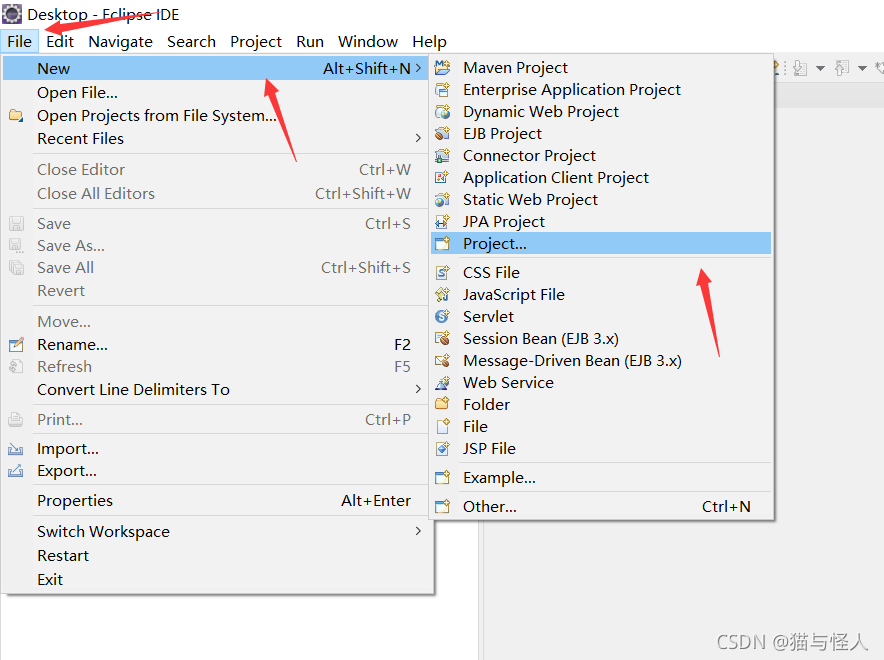The height and width of the screenshot is (660, 884).
Task: Open the Navigate menu
Action: 121,42
